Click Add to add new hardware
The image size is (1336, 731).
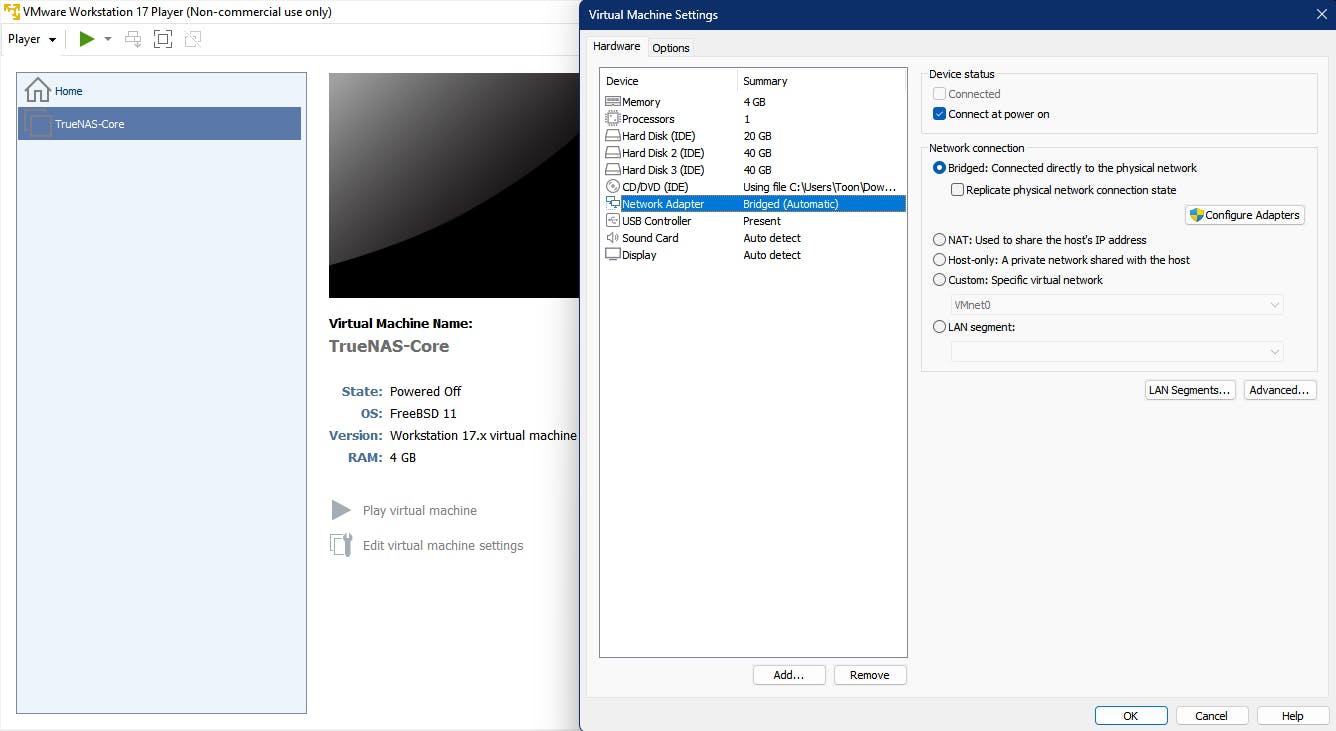[789, 675]
